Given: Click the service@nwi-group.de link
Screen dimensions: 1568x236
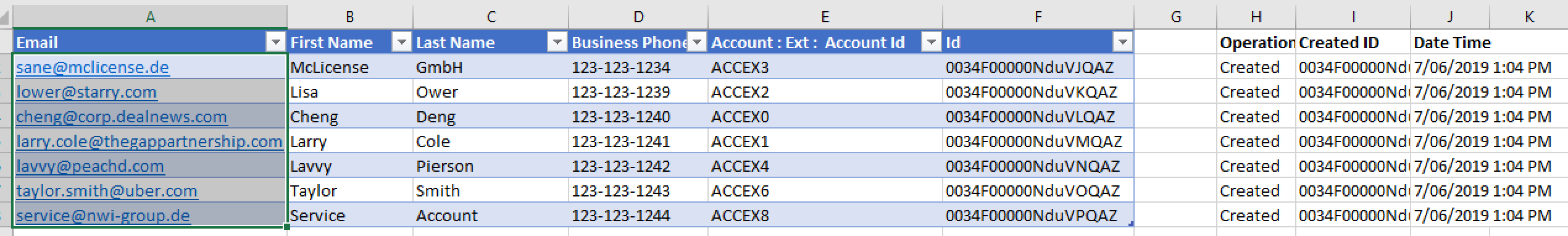Looking at the screenshot, I should click(103, 216).
